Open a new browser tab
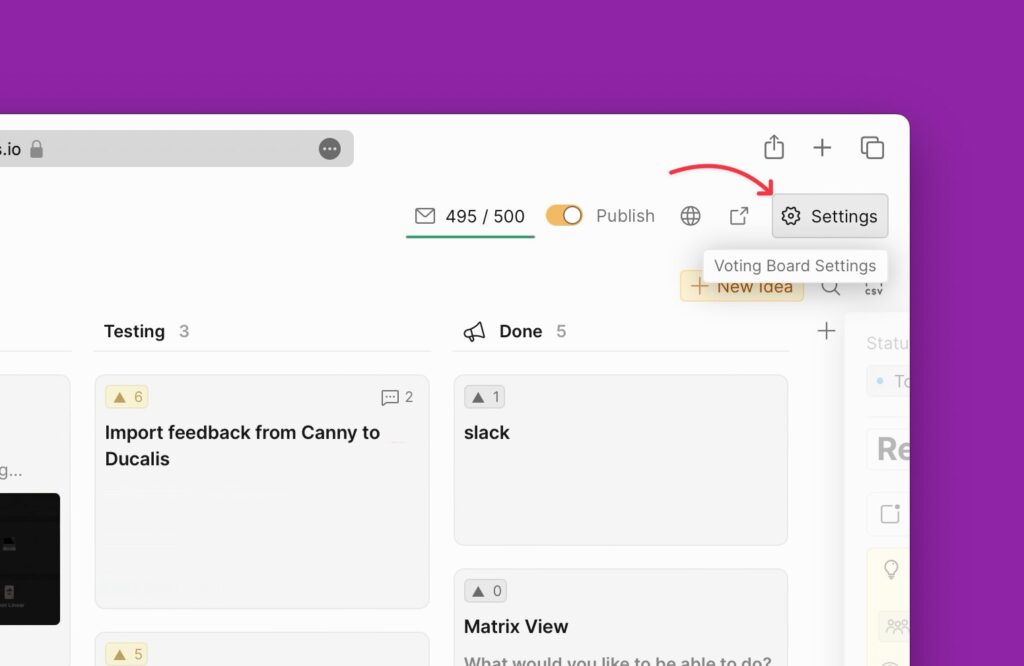Viewport: 1024px width, 666px height. point(822,148)
